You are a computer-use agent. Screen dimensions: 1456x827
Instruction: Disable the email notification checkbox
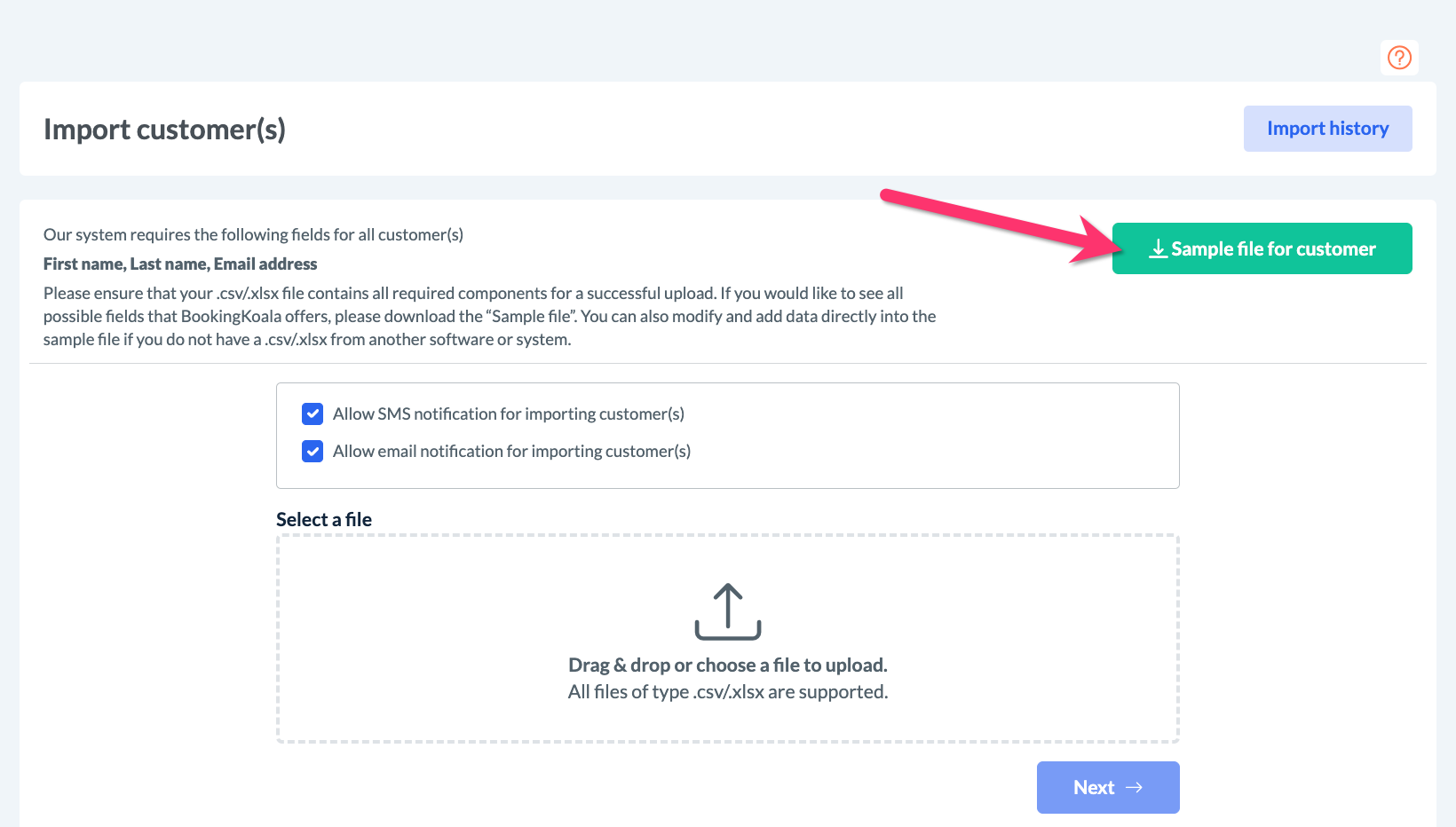(x=313, y=452)
